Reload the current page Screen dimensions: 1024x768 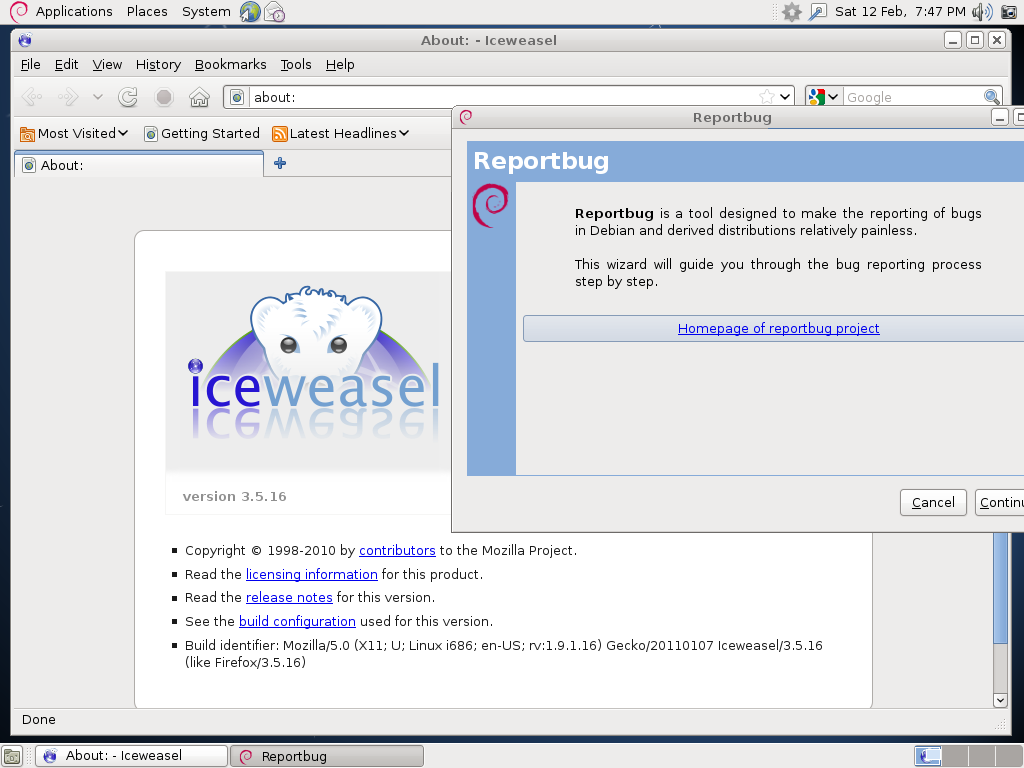(x=128, y=97)
